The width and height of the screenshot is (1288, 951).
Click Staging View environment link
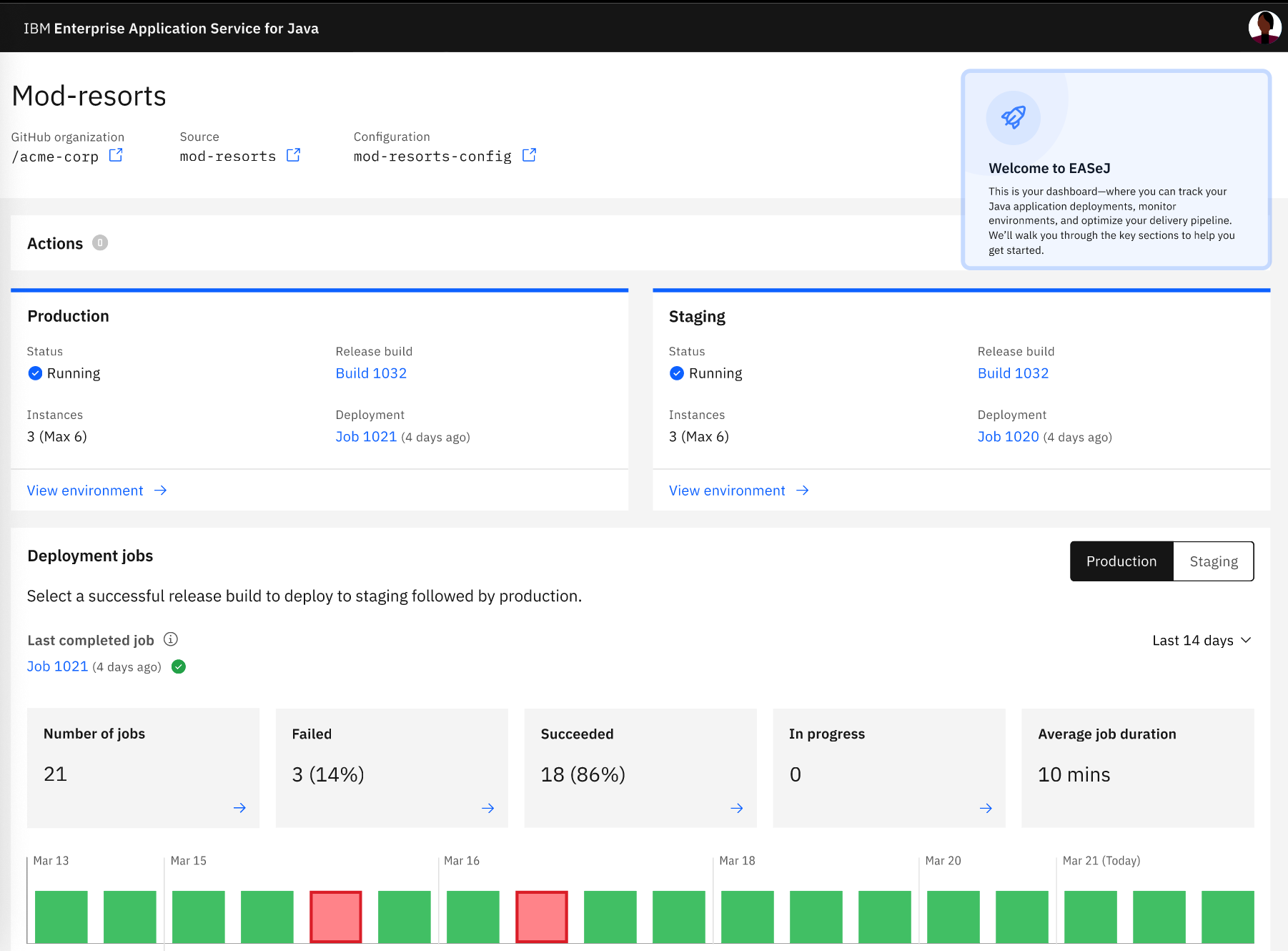pos(727,491)
